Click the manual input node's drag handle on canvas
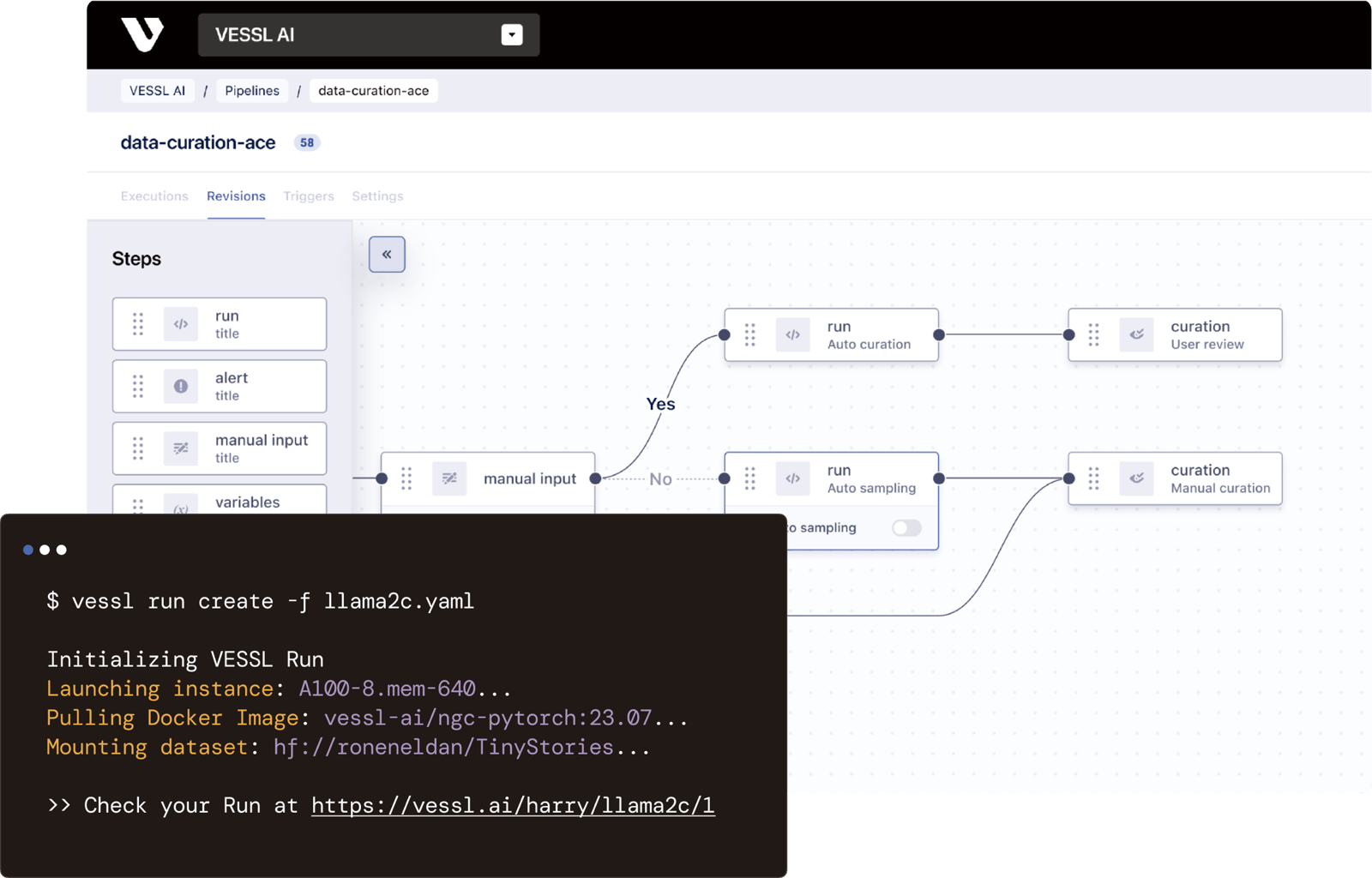Image resolution: width=1372 pixels, height=878 pixels. 406,478
